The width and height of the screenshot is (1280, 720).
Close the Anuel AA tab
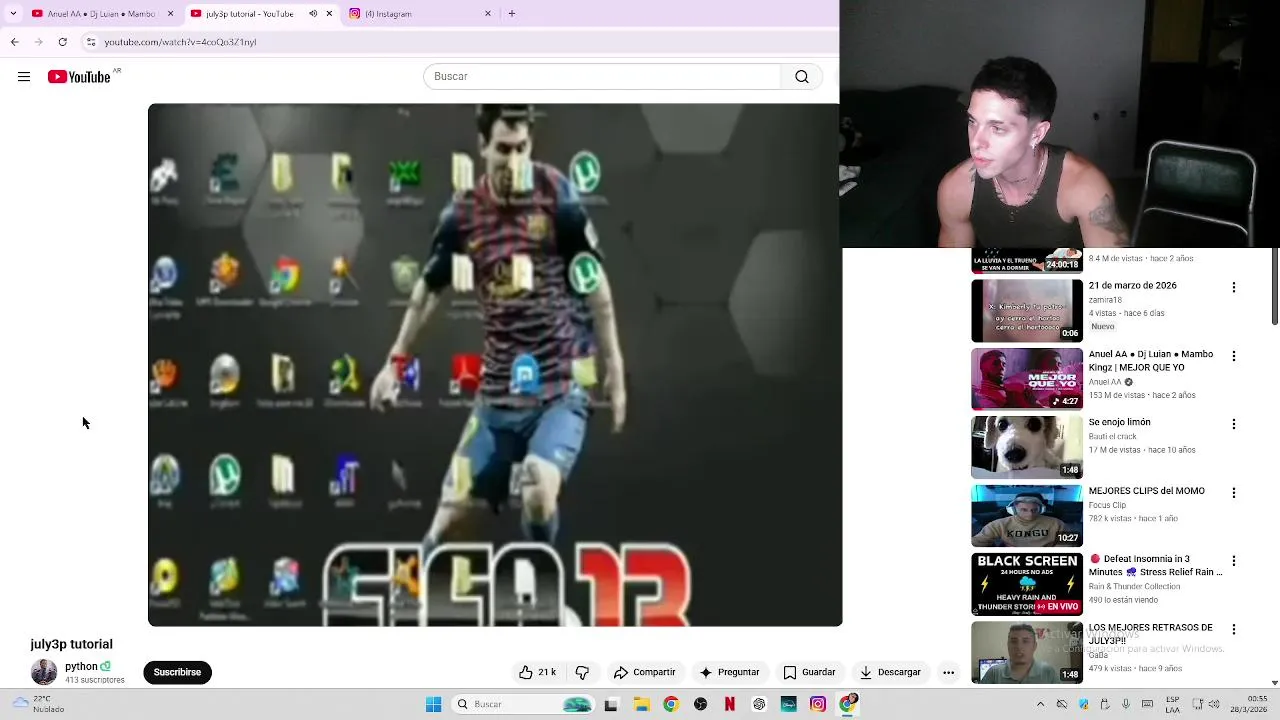point(170,14)
